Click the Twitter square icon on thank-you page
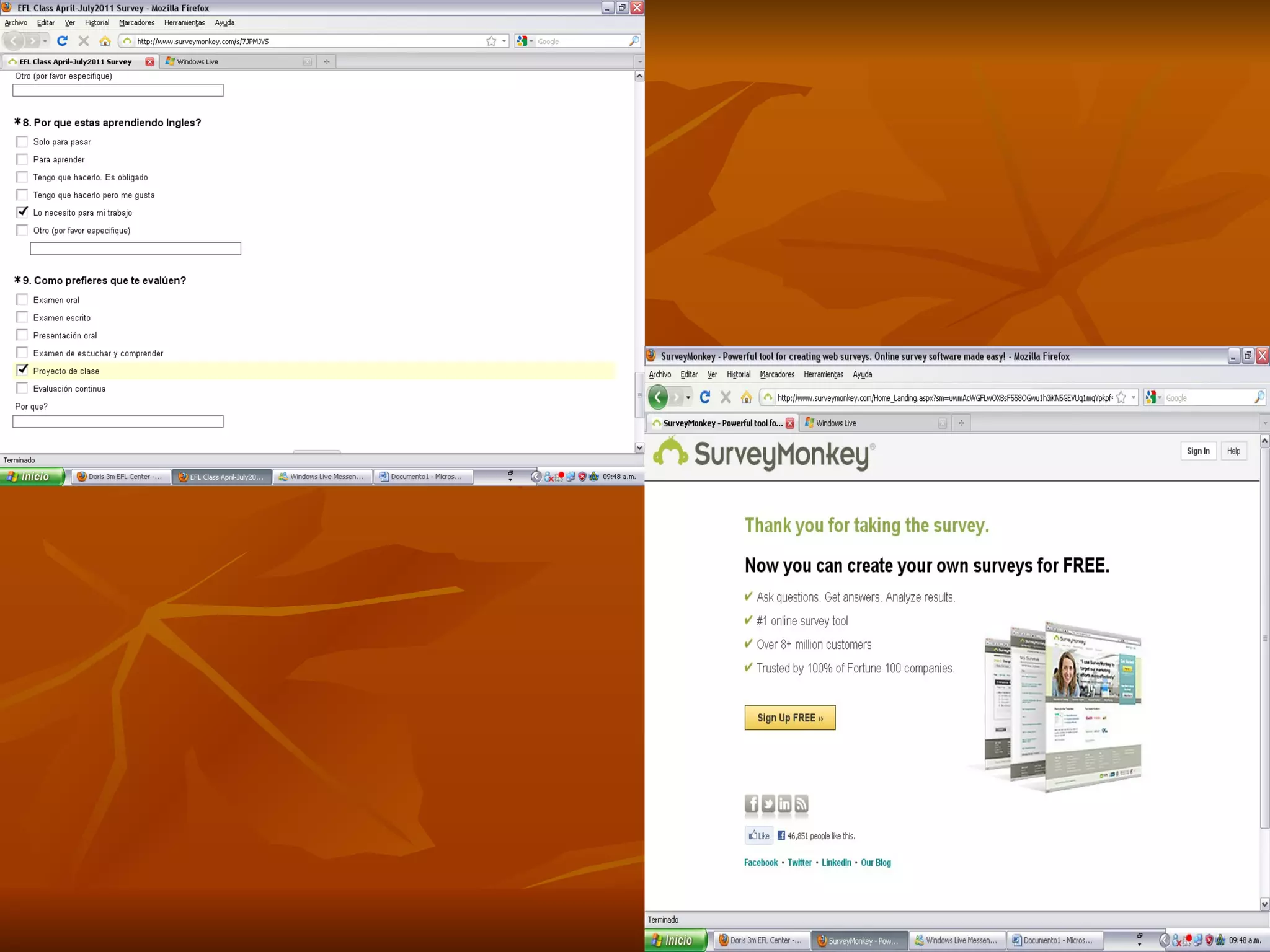The image size is (1270, 952). pyautogui.click(x=768, y=804)
